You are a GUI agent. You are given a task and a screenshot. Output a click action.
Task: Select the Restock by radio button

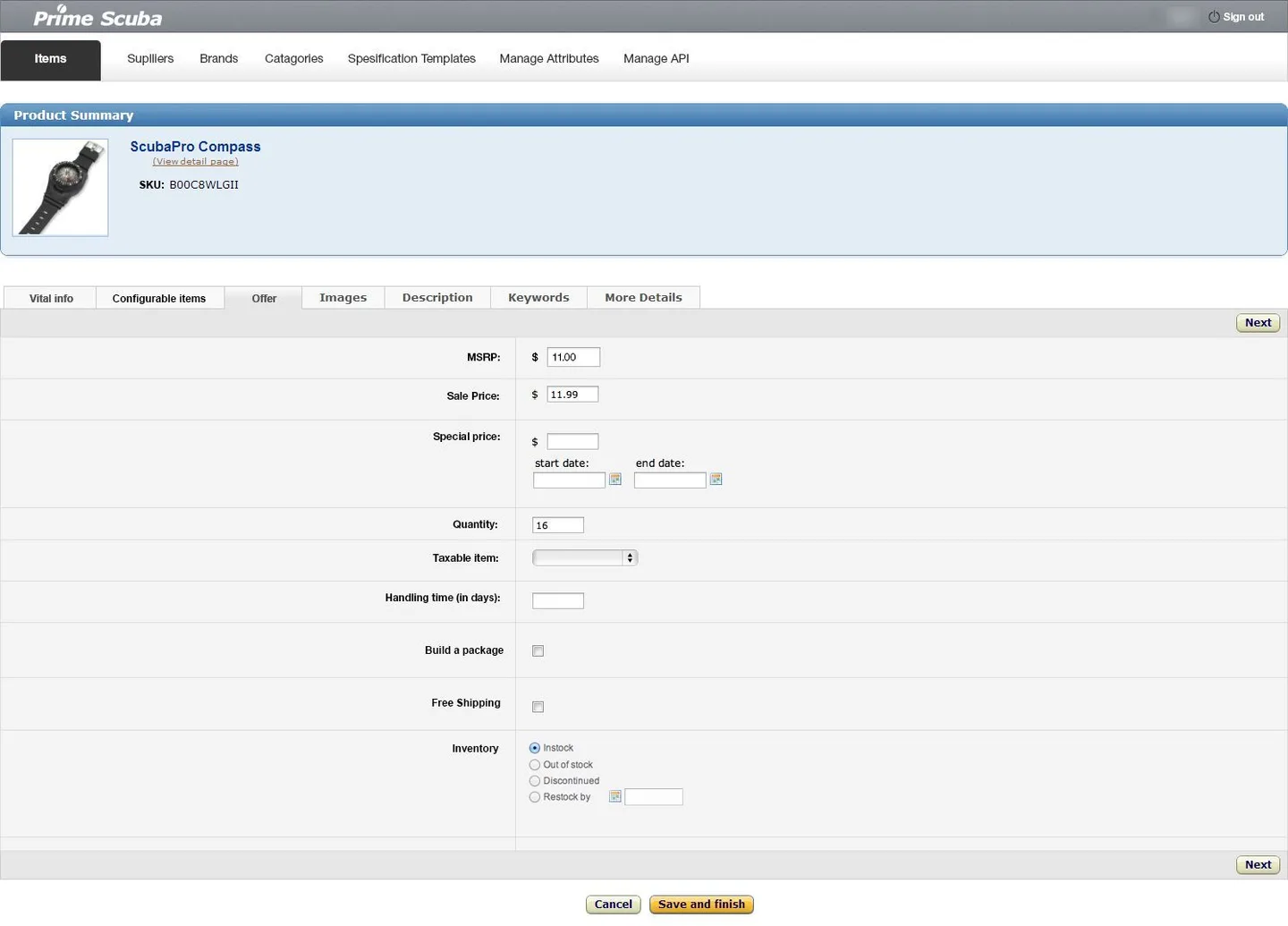535,797
